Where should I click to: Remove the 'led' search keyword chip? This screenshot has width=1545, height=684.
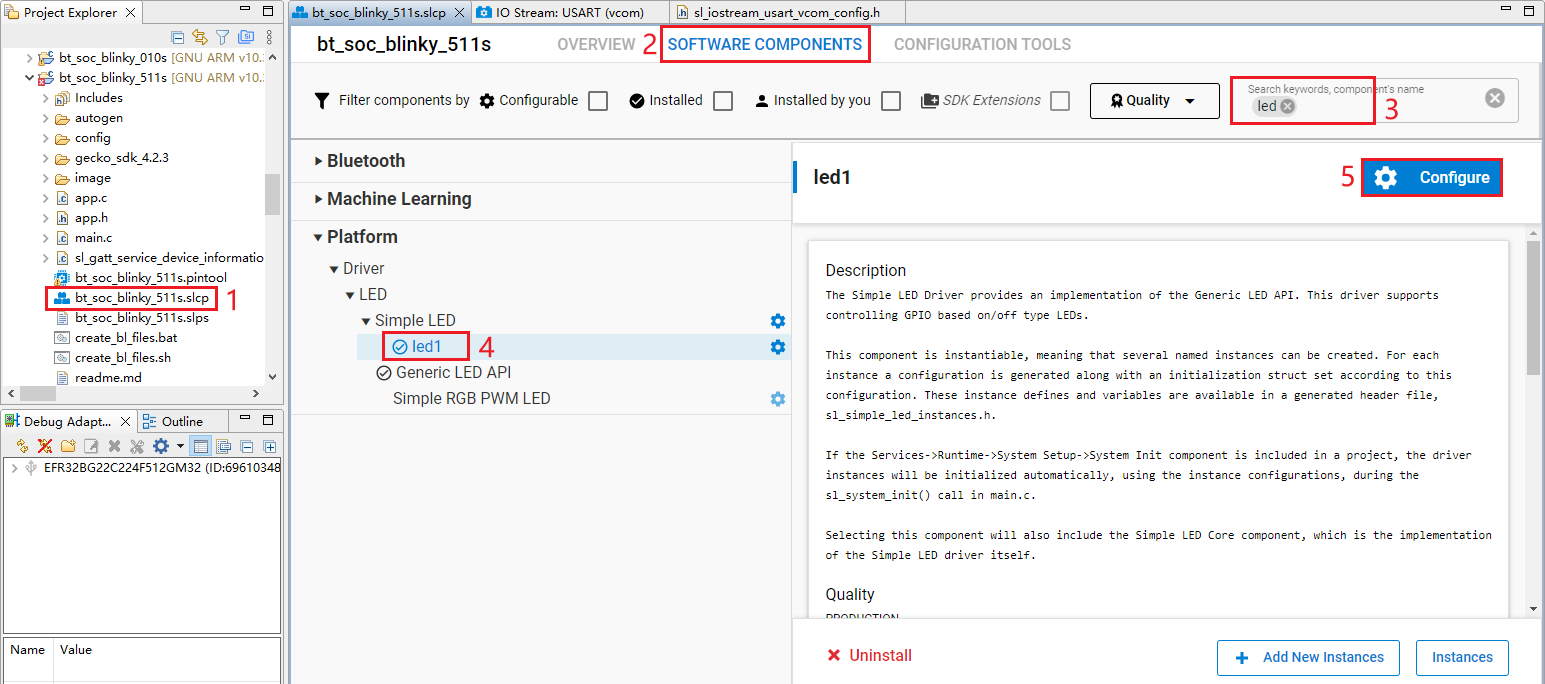tap(1288, 106)
